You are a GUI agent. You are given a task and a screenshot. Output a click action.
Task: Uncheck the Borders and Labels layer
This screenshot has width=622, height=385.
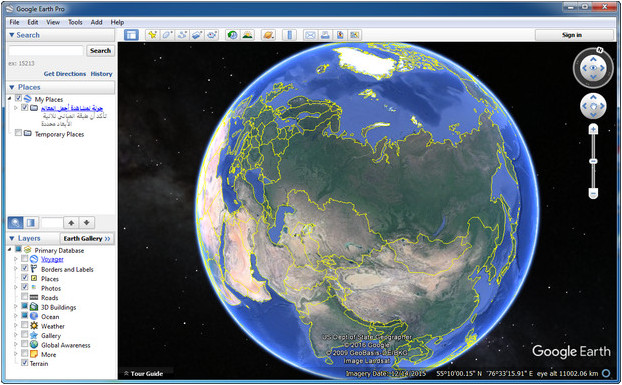pyautogui.click(x=25, y=268)
